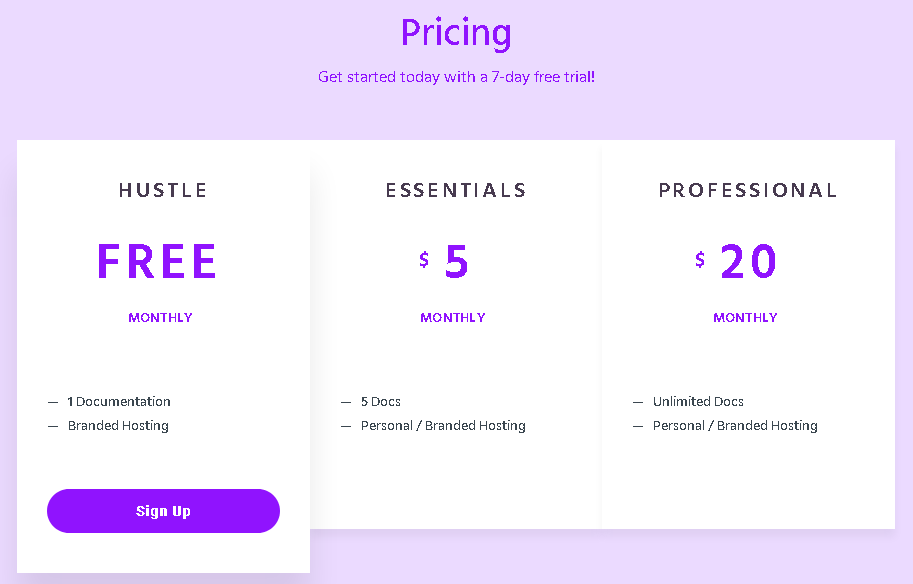Click Personal / Branded Hosting under Professional

click(735, 426)
